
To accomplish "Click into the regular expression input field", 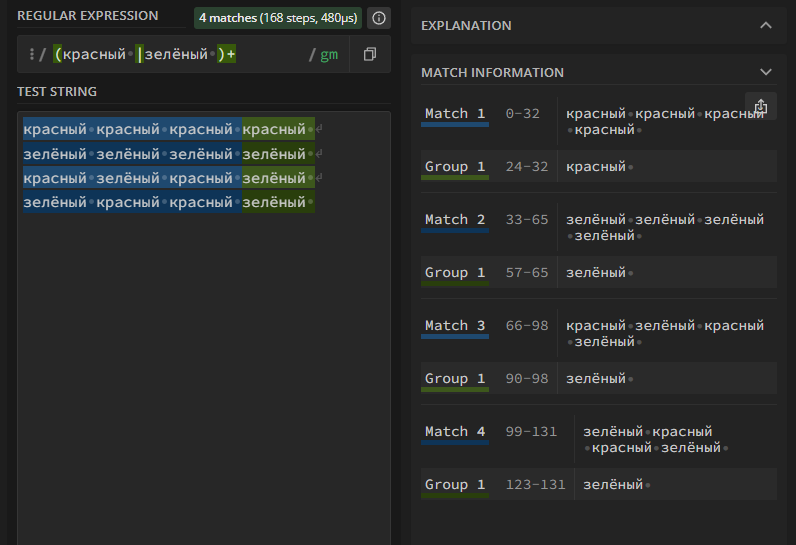I will pos(180,55).
